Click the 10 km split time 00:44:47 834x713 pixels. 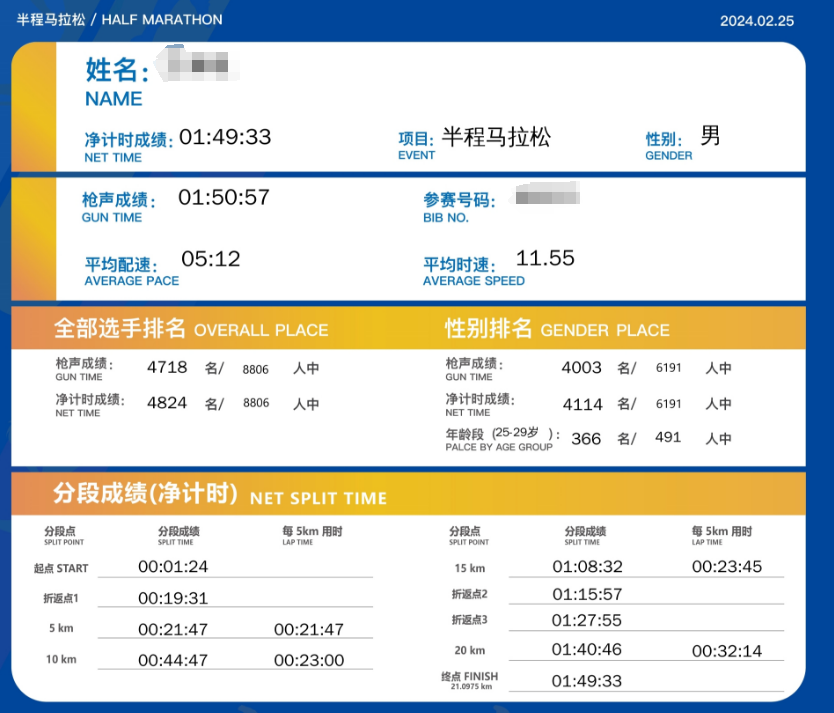[173, 660]
